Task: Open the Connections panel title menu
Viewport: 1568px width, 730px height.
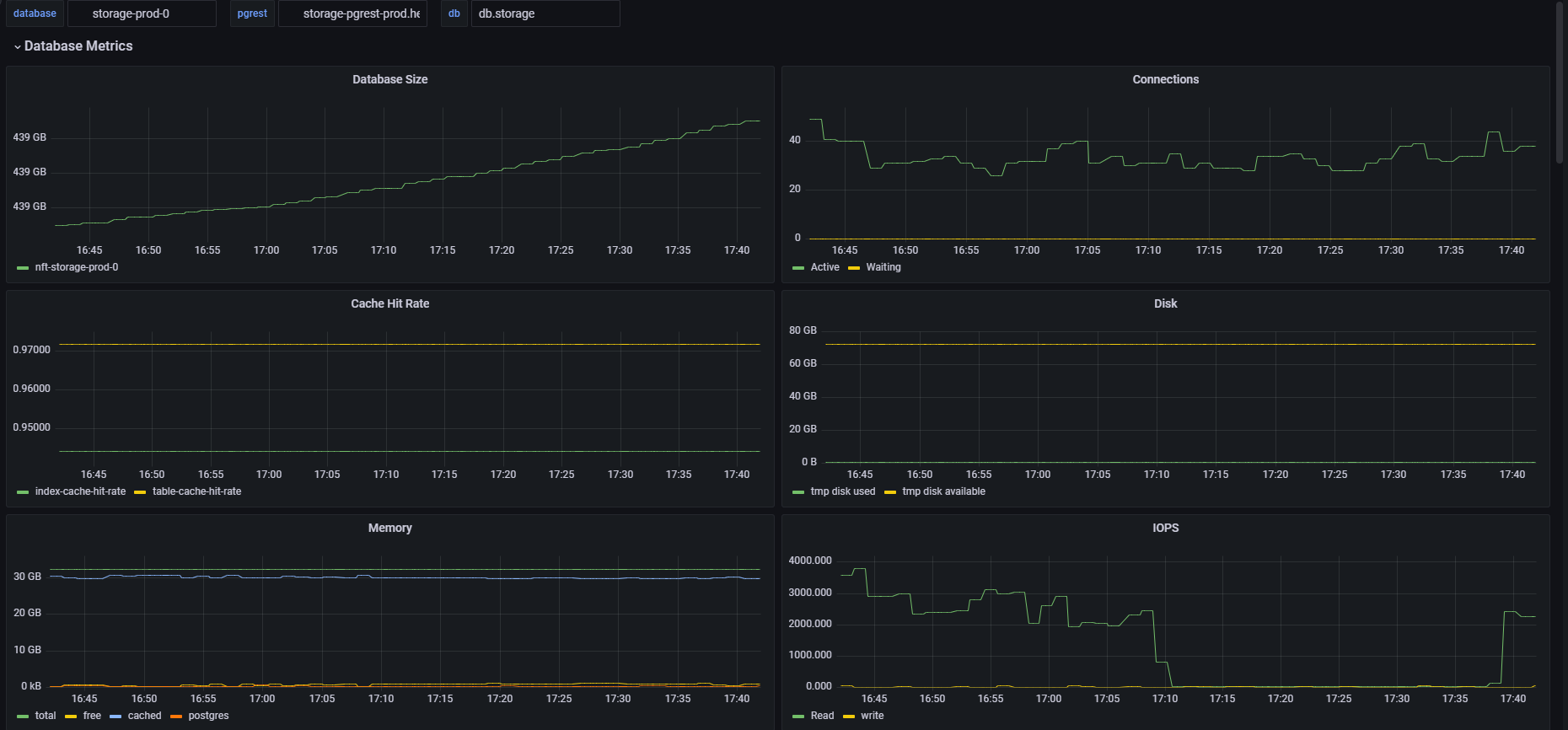Action: [1165, 79]
